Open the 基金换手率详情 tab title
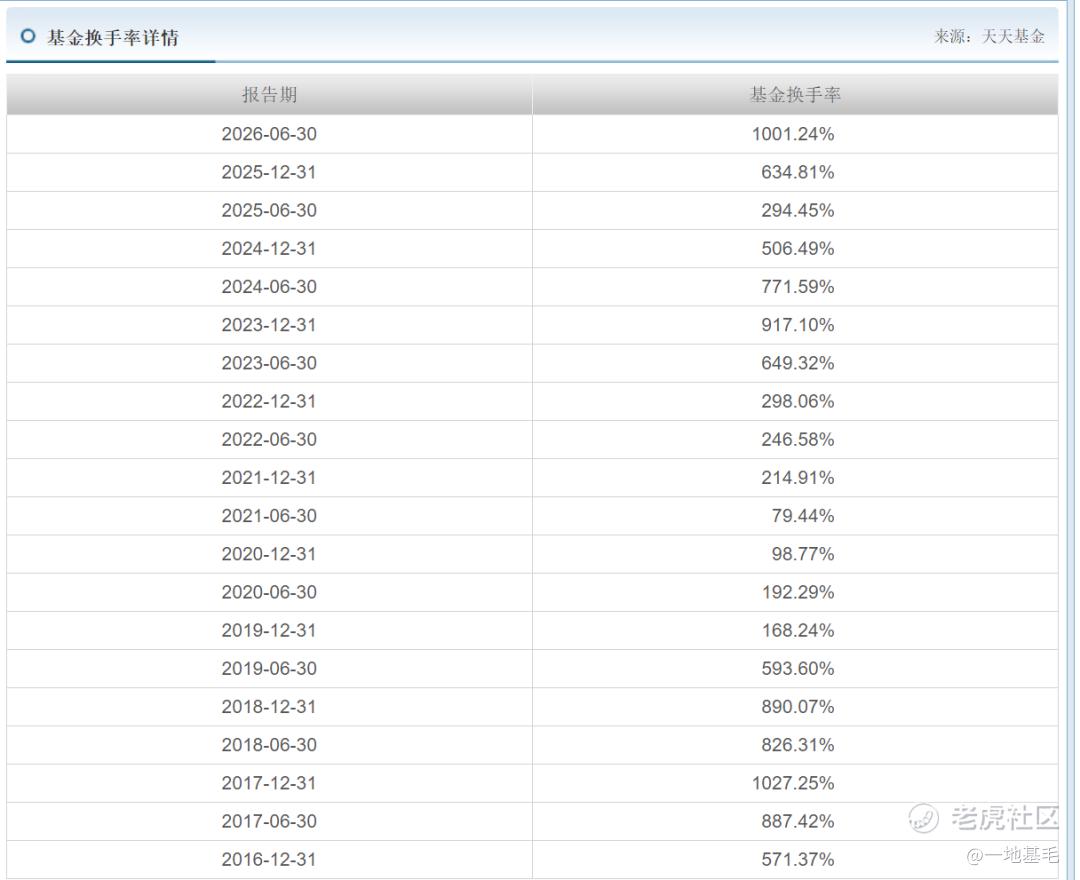The height and width of the screenshot is (880, 1080). (113, 37)
